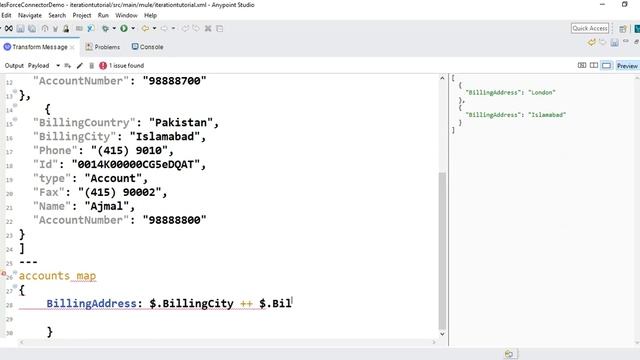The width and height of the screenshot is (640, 360).
Task: Click the green Run button icon
Action: 124,29
